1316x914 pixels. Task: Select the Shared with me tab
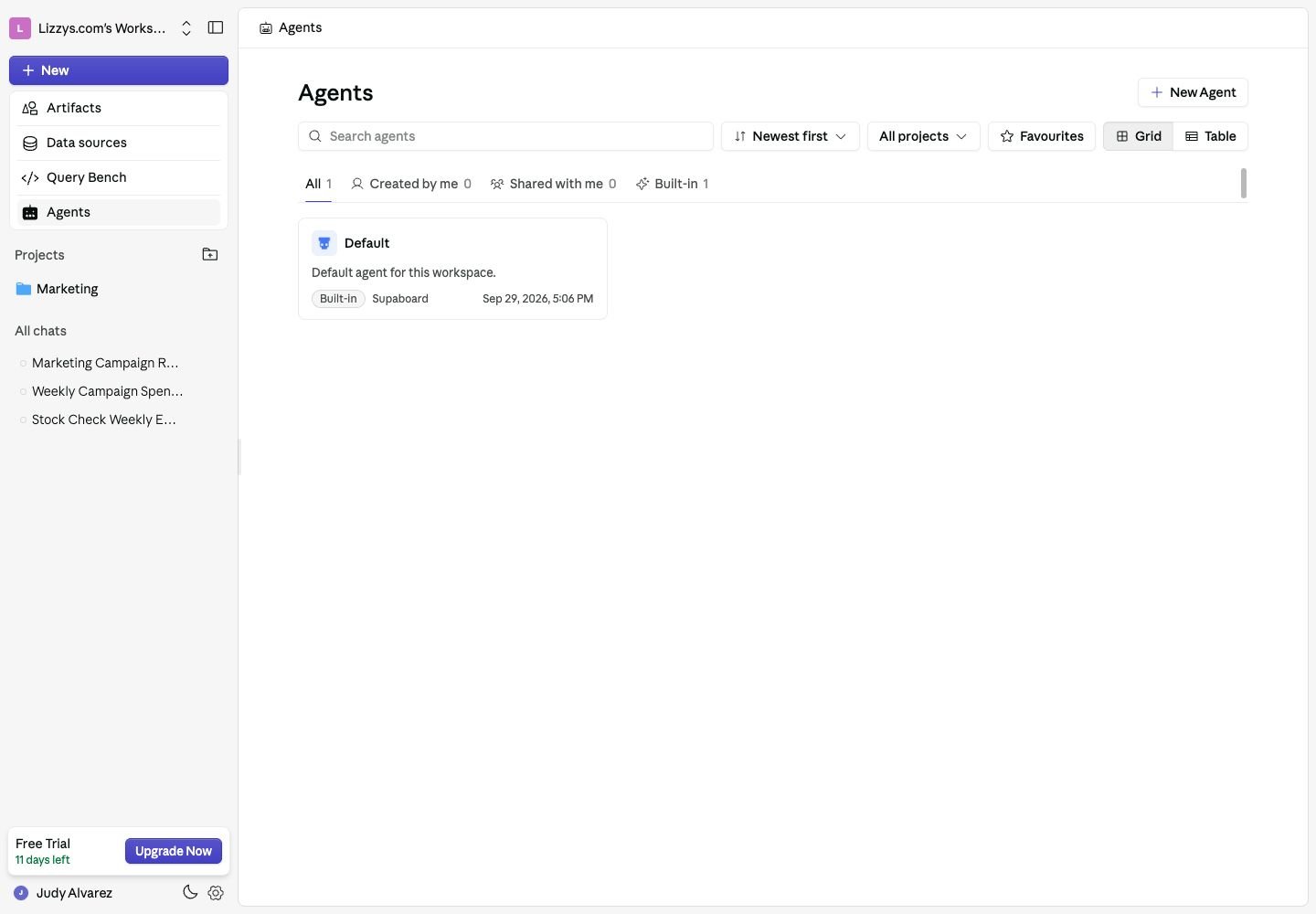point(554,184)
